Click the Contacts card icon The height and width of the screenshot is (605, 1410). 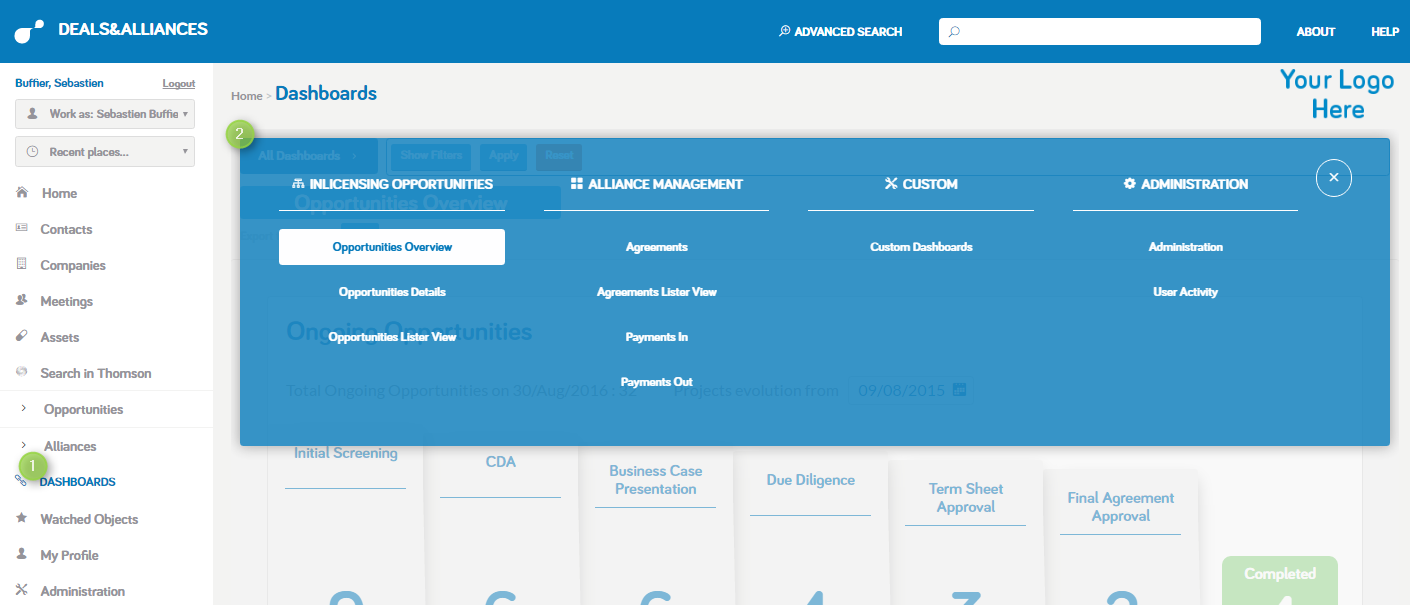(x=22, y=228)
